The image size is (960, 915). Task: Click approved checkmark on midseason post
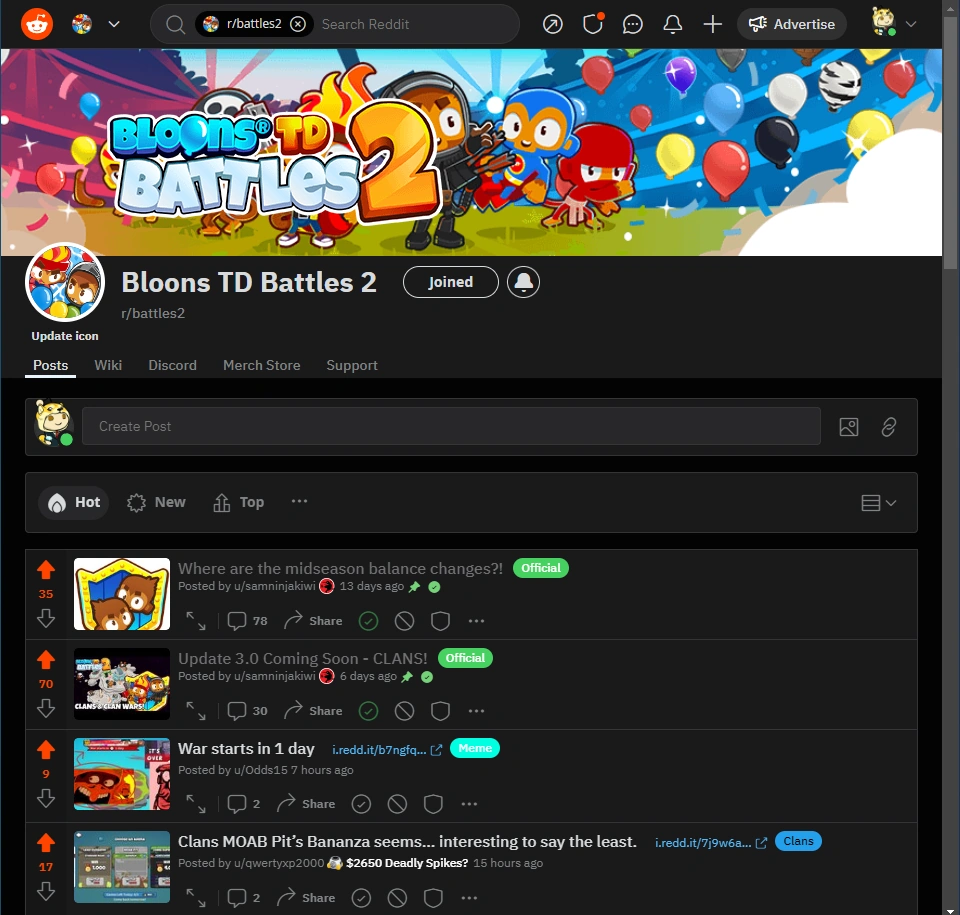click(368, 621)
